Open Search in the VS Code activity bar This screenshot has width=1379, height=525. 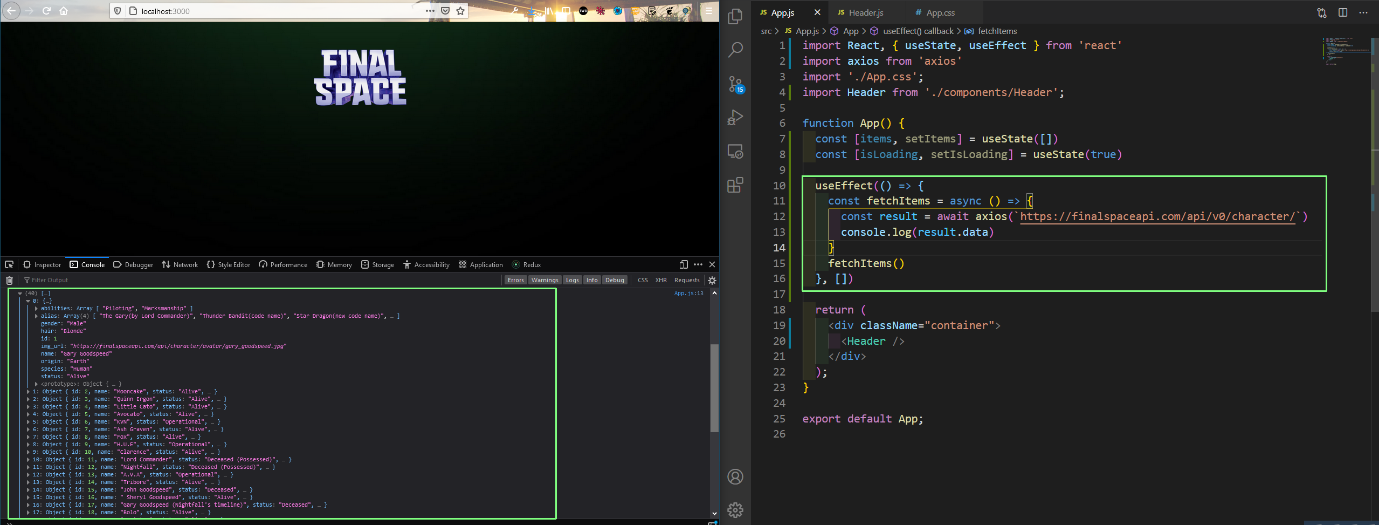tap(735, 49)
